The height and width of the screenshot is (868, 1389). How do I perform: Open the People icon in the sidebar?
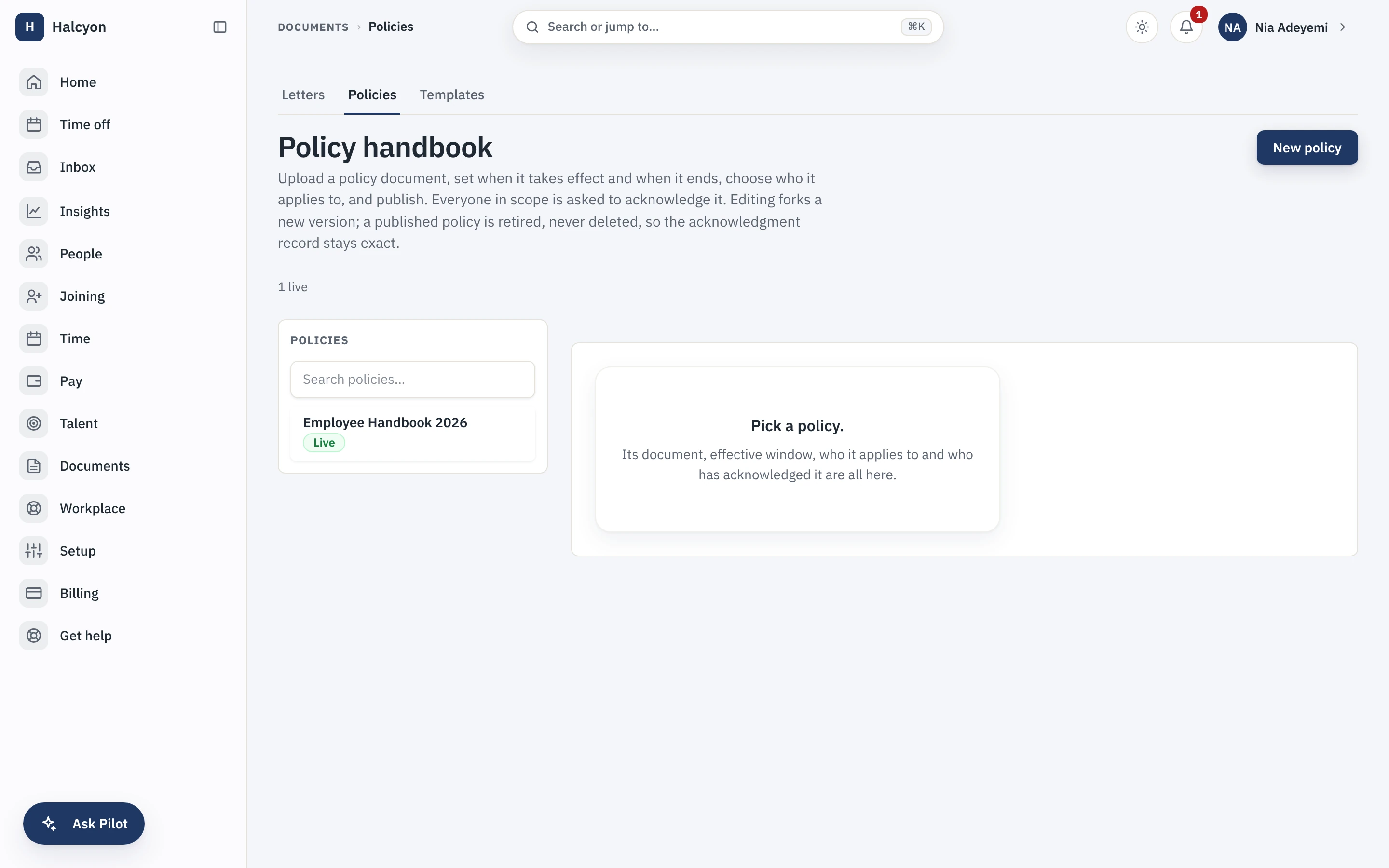coord(34,254)
